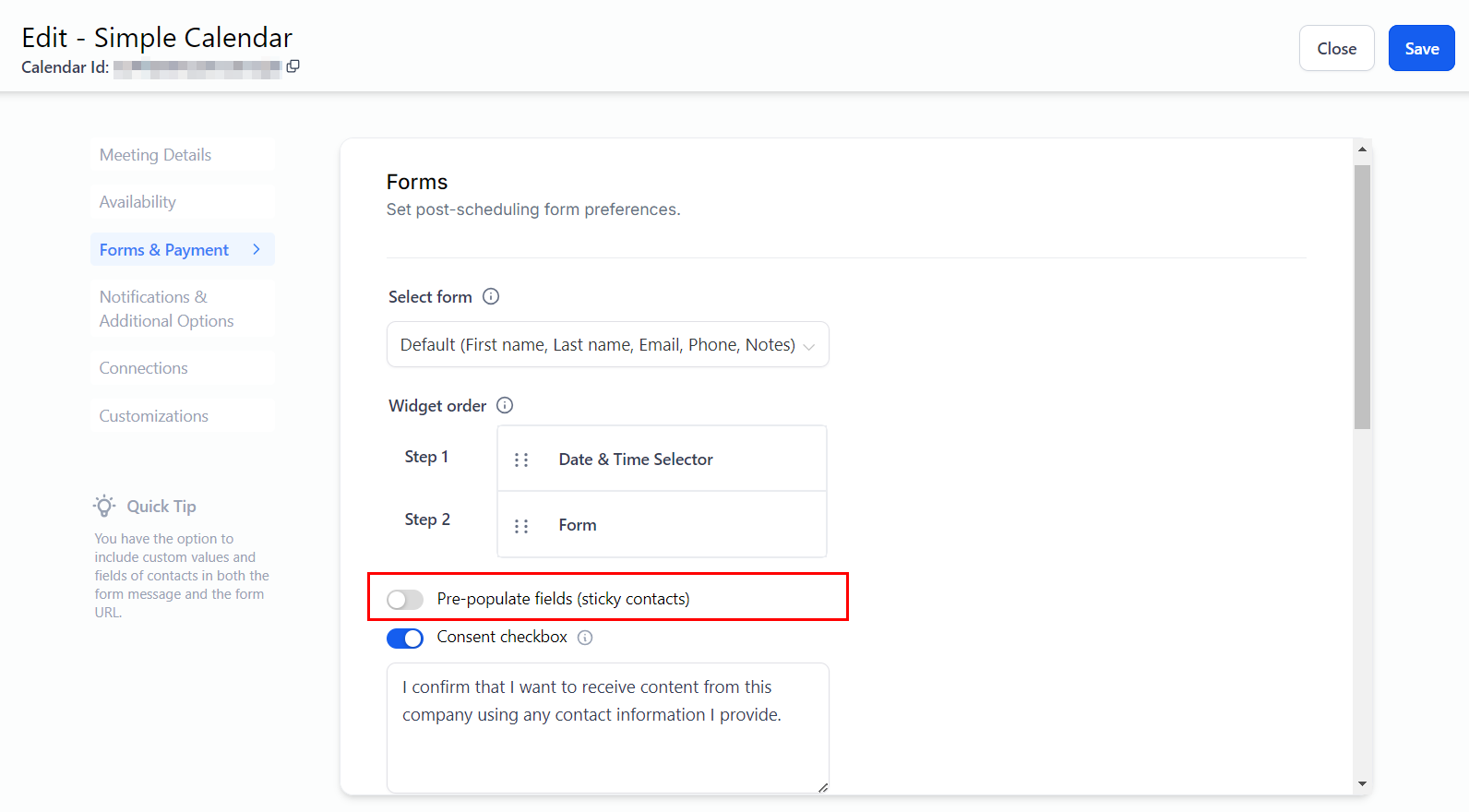
Task: Copy the Calendar Id with copy icon
Action: [293, 66]
